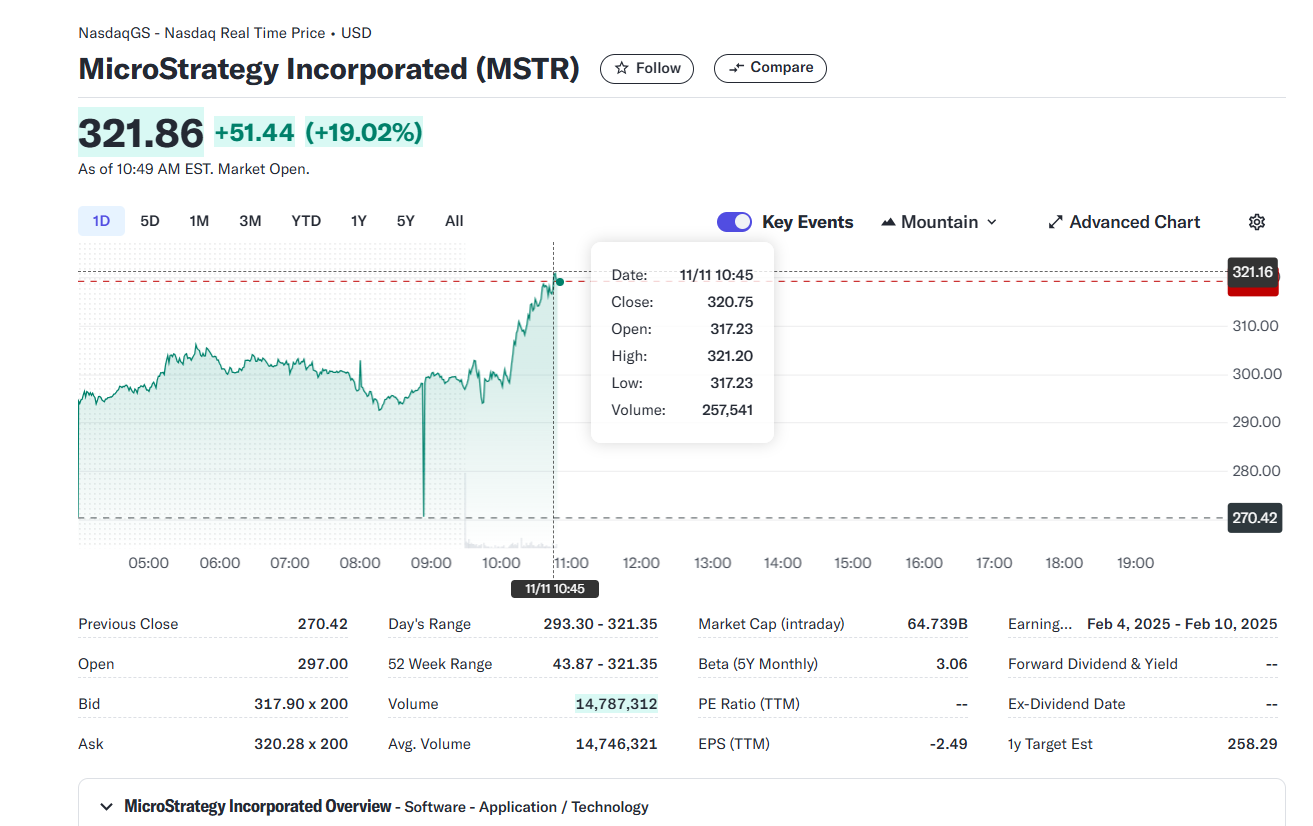Screen dimensions: 1313x826
Task: Click the 11/11 10:45 time marker
Action: click(x=555, y=589)
